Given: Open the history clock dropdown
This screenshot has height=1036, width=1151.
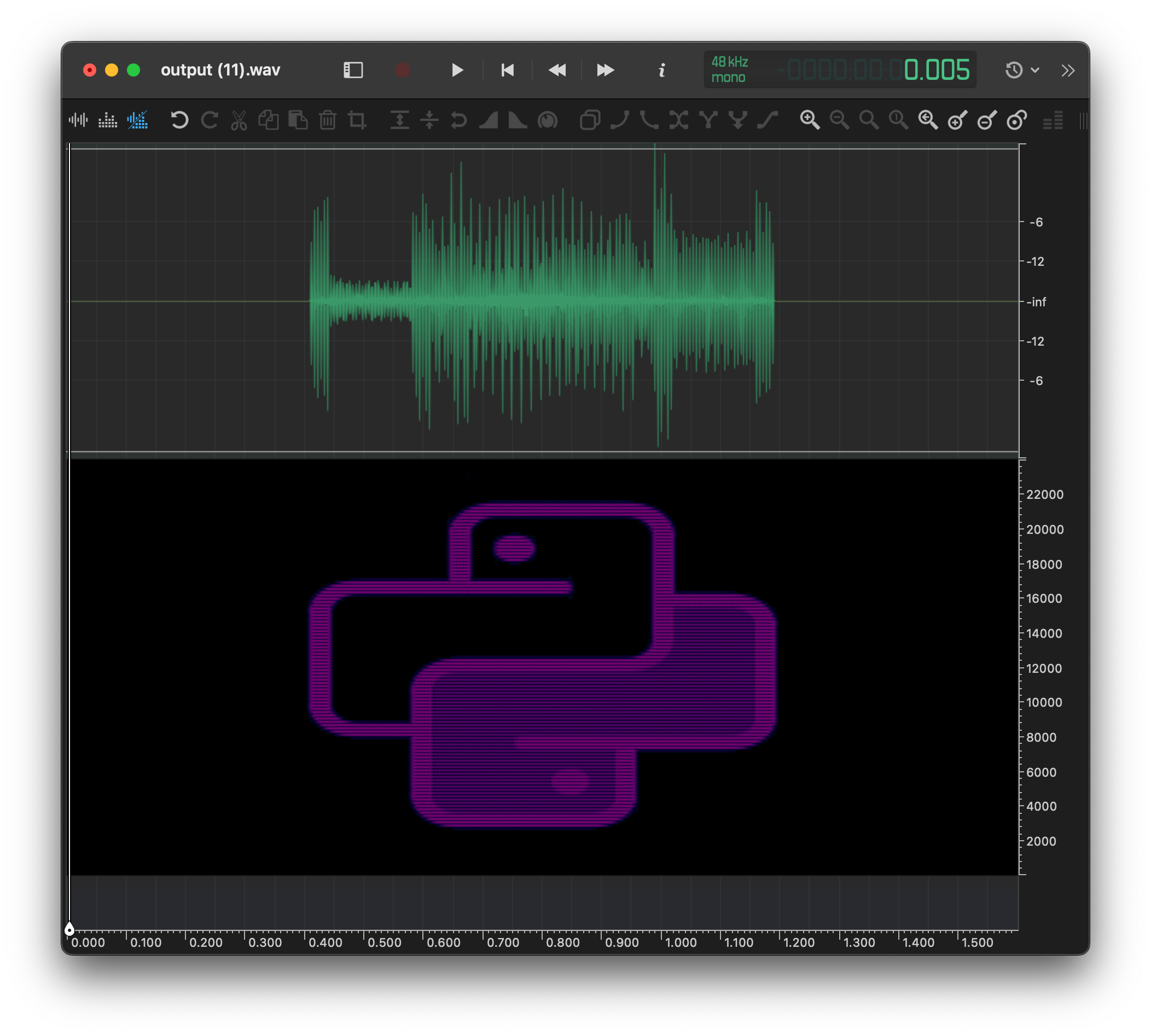Looking at the screenshot, I should pyautogui.click(x=1022, y=70).
